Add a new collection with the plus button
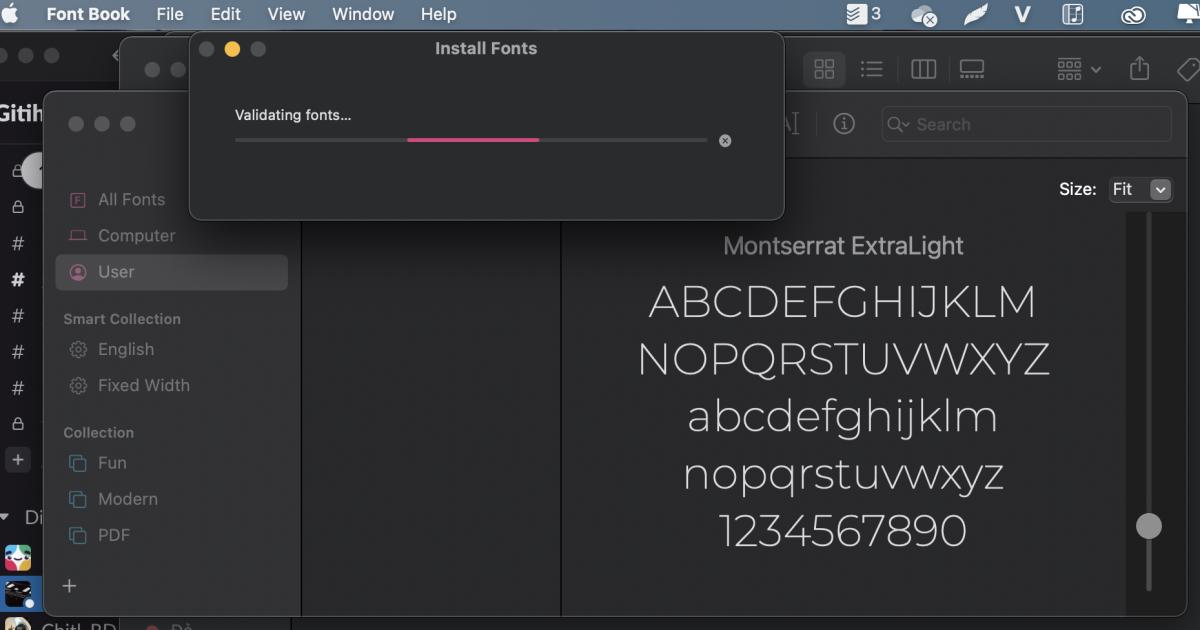The height and width of the screenshot is (630, 1200). [68, 586]
